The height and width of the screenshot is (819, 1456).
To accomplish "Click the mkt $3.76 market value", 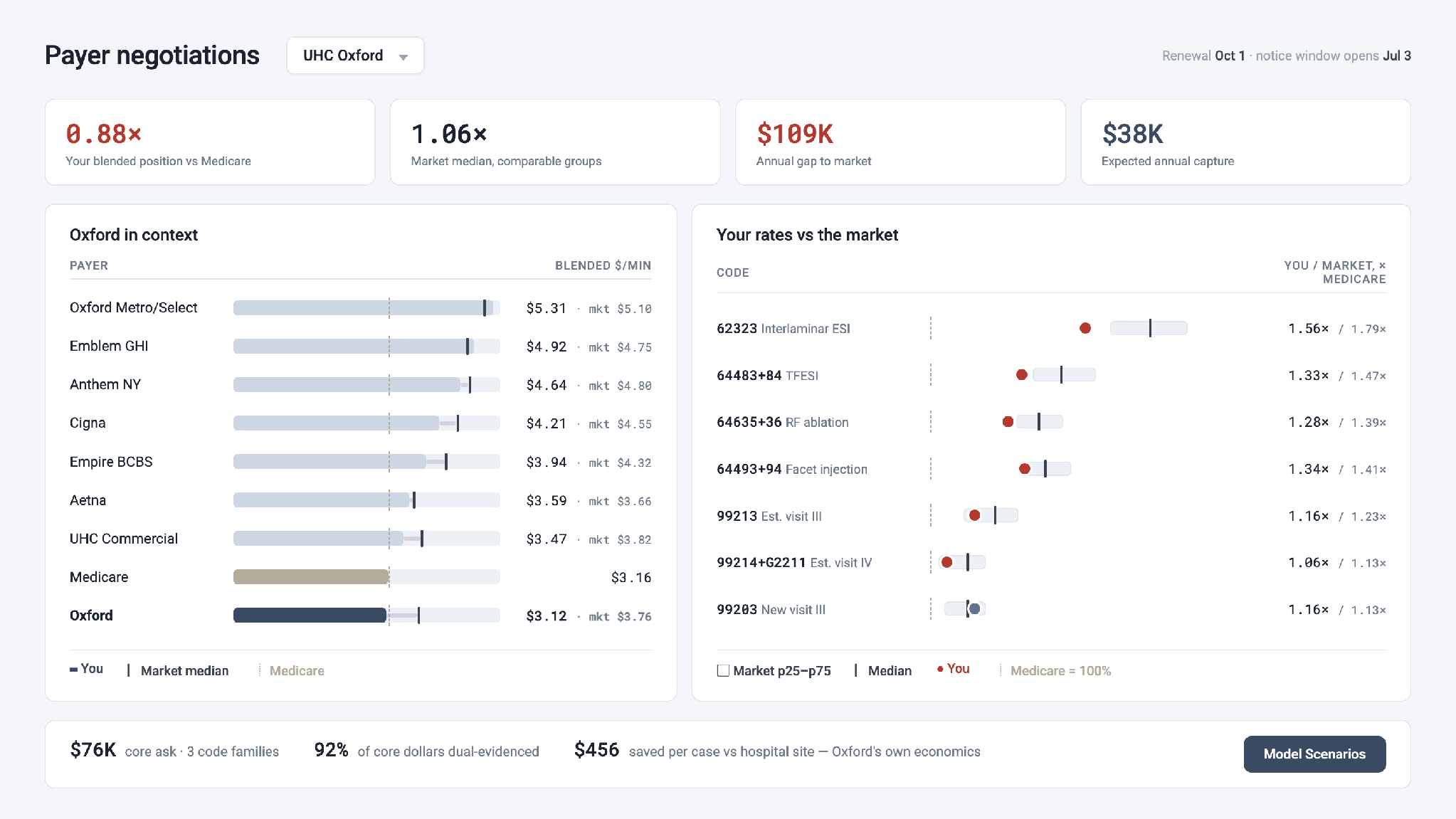I will point(620,616).
